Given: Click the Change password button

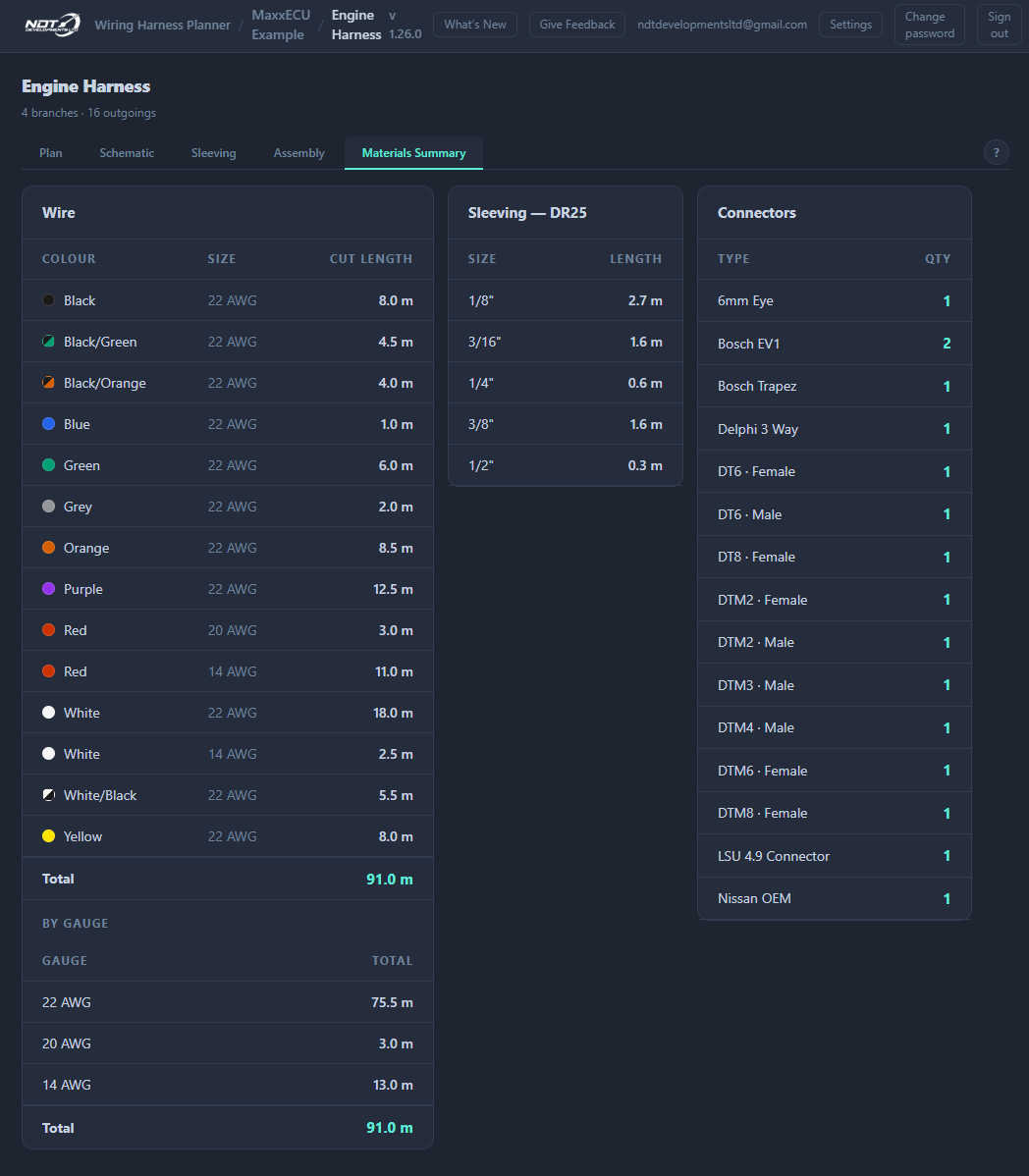Looking at the screenshot, I should point(929,25).
